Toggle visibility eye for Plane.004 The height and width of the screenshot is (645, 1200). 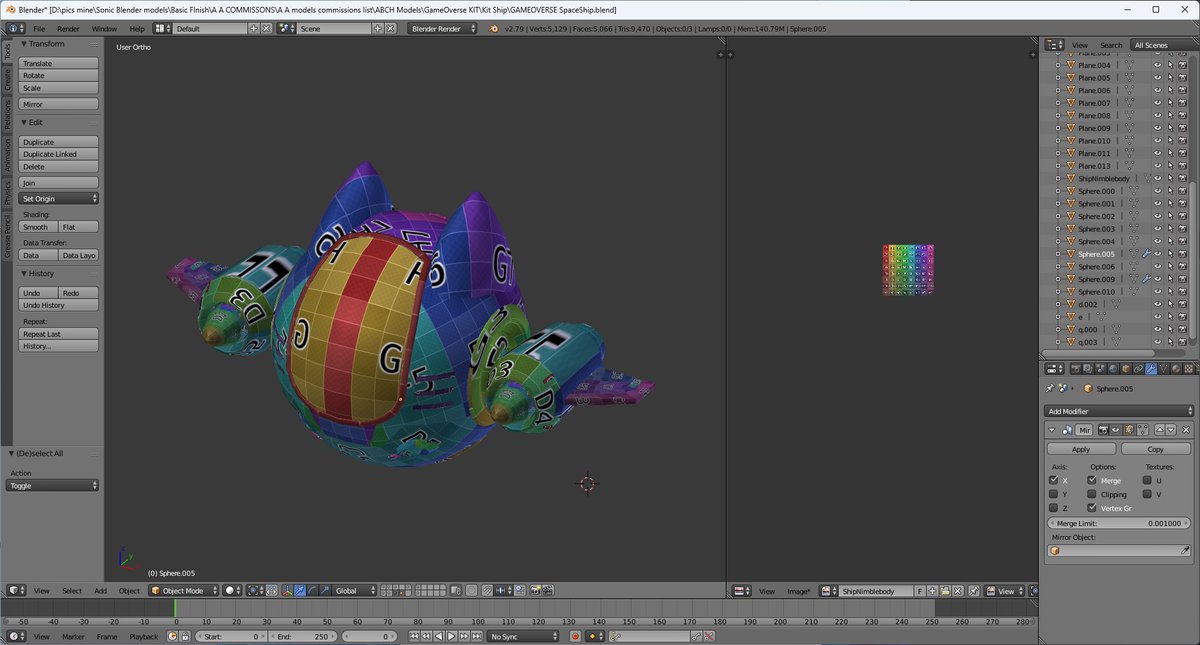1158,65
